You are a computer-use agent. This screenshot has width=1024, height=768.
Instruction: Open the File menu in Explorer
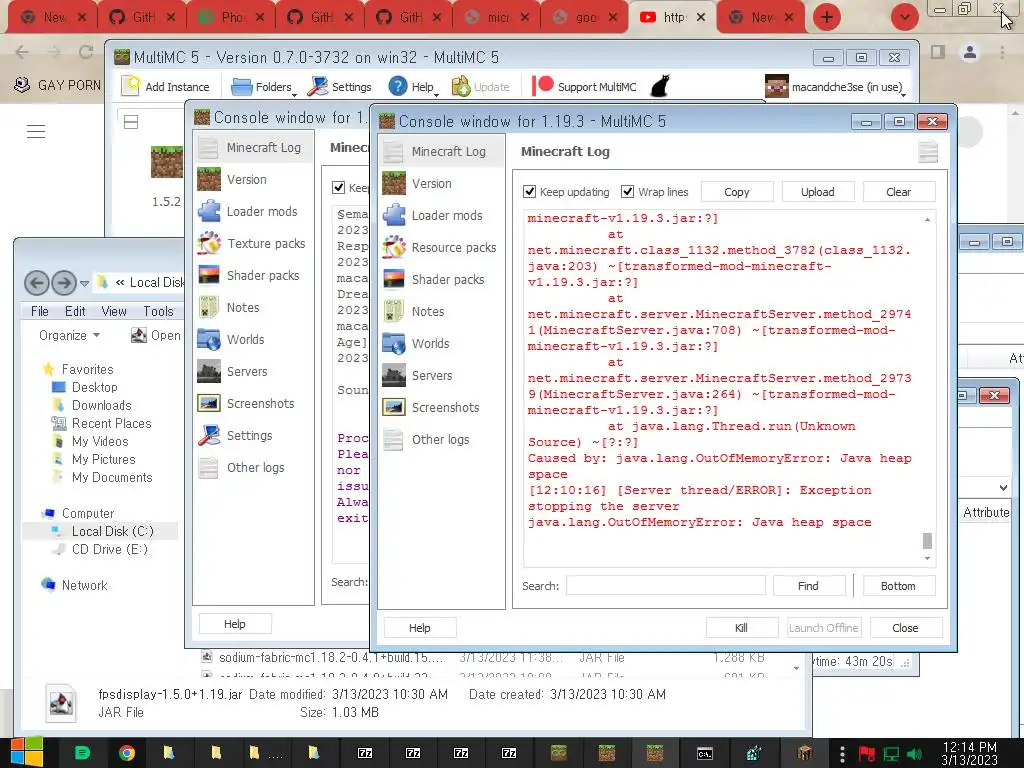click(40, 312)
